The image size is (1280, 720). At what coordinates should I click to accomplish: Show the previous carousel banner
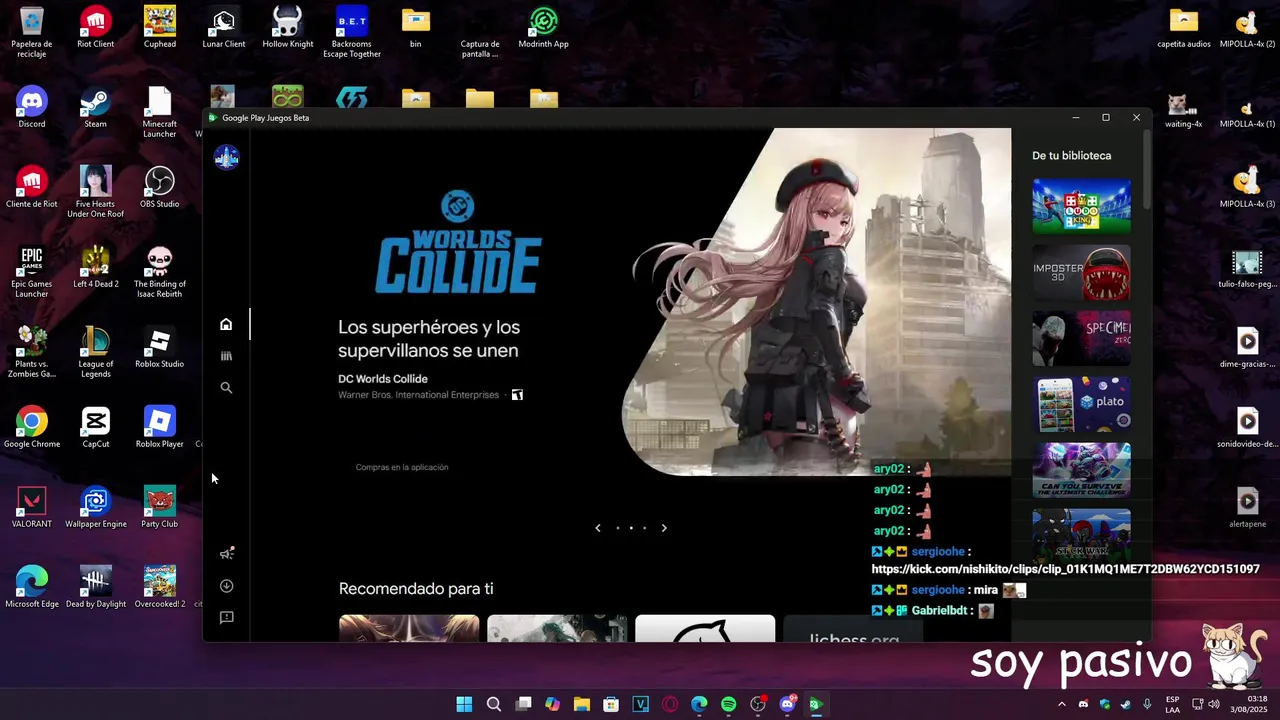click(598, 528)
